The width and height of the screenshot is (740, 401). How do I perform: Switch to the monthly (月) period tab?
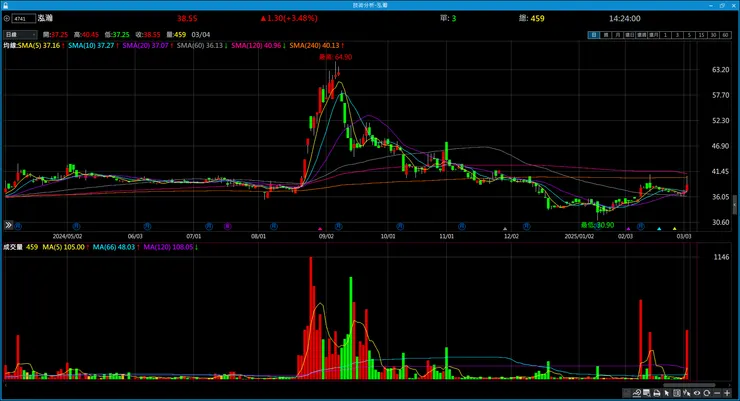[x=618, y=35]
